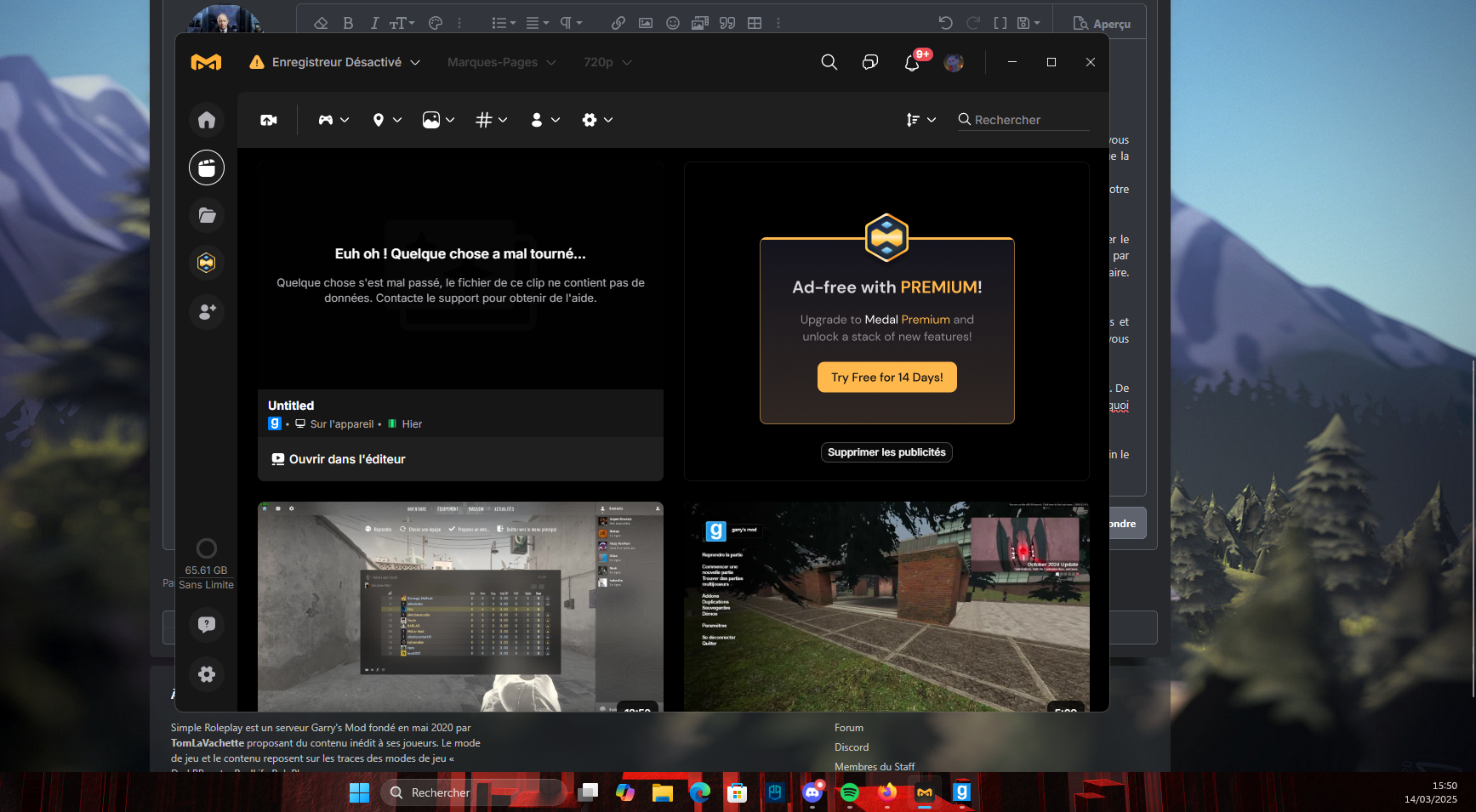Open the help chat bubble icon

tap(207, 625)
